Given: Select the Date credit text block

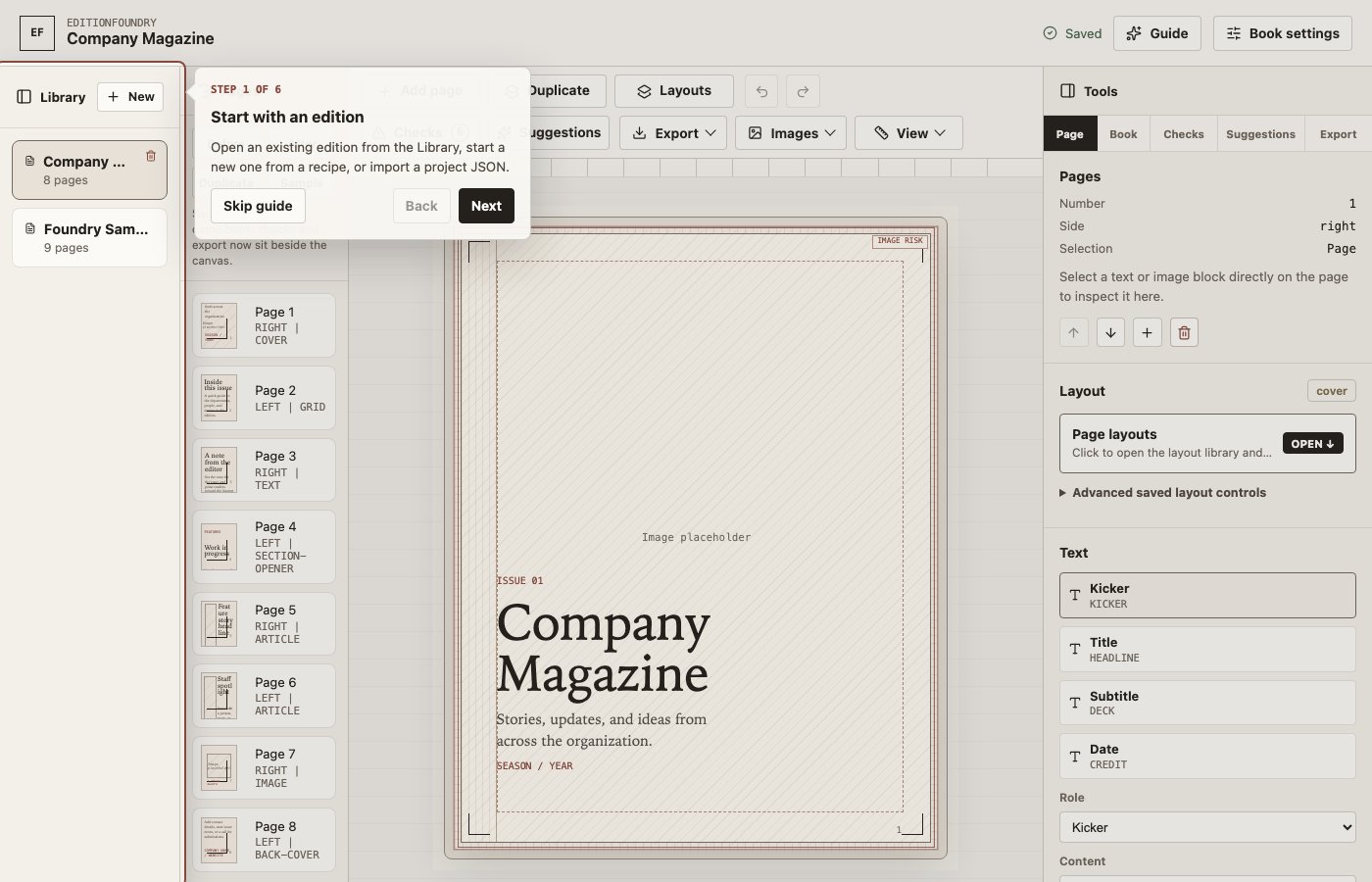Looking at the screenshot, I should [1207, 757].
